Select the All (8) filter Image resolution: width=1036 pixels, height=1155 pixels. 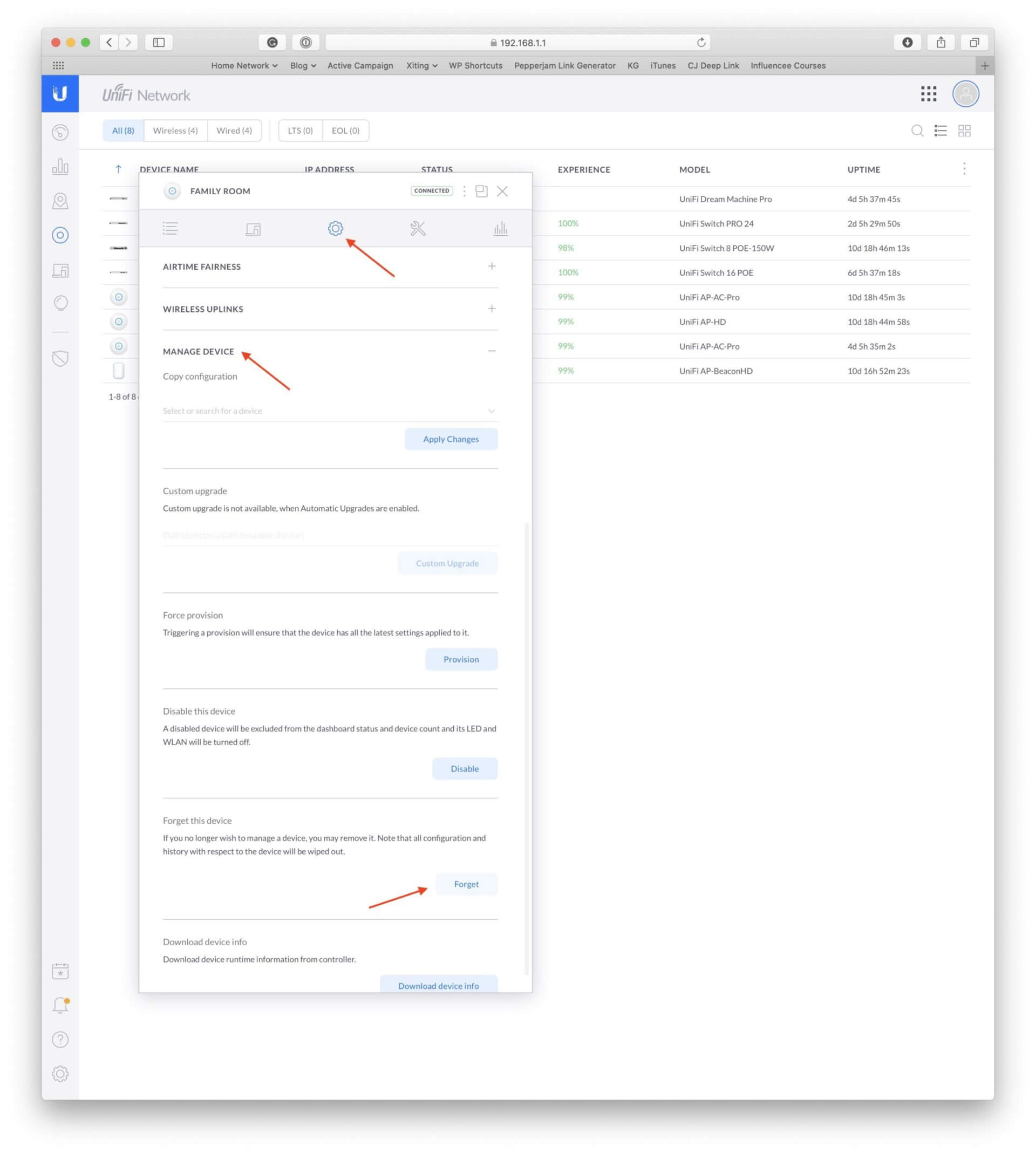click(x=123, y=131)
